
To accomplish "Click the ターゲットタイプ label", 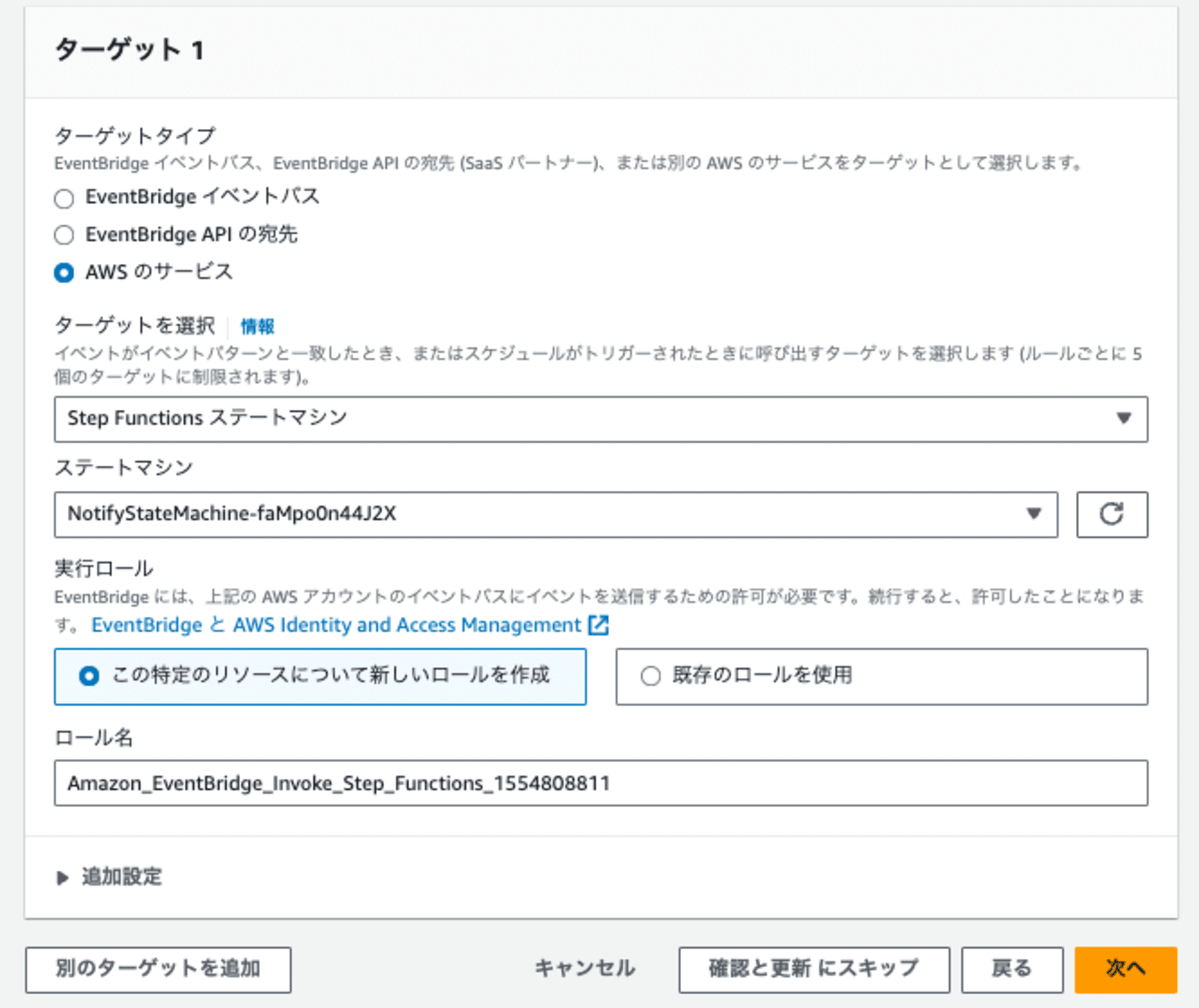I will coord(135,136).
